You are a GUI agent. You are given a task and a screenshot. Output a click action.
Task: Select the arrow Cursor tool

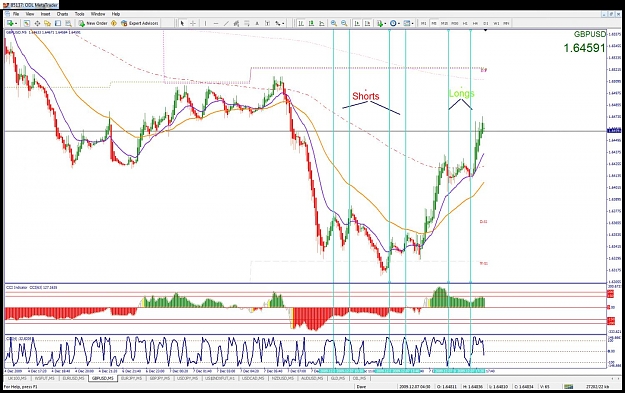tap(182, 24)
